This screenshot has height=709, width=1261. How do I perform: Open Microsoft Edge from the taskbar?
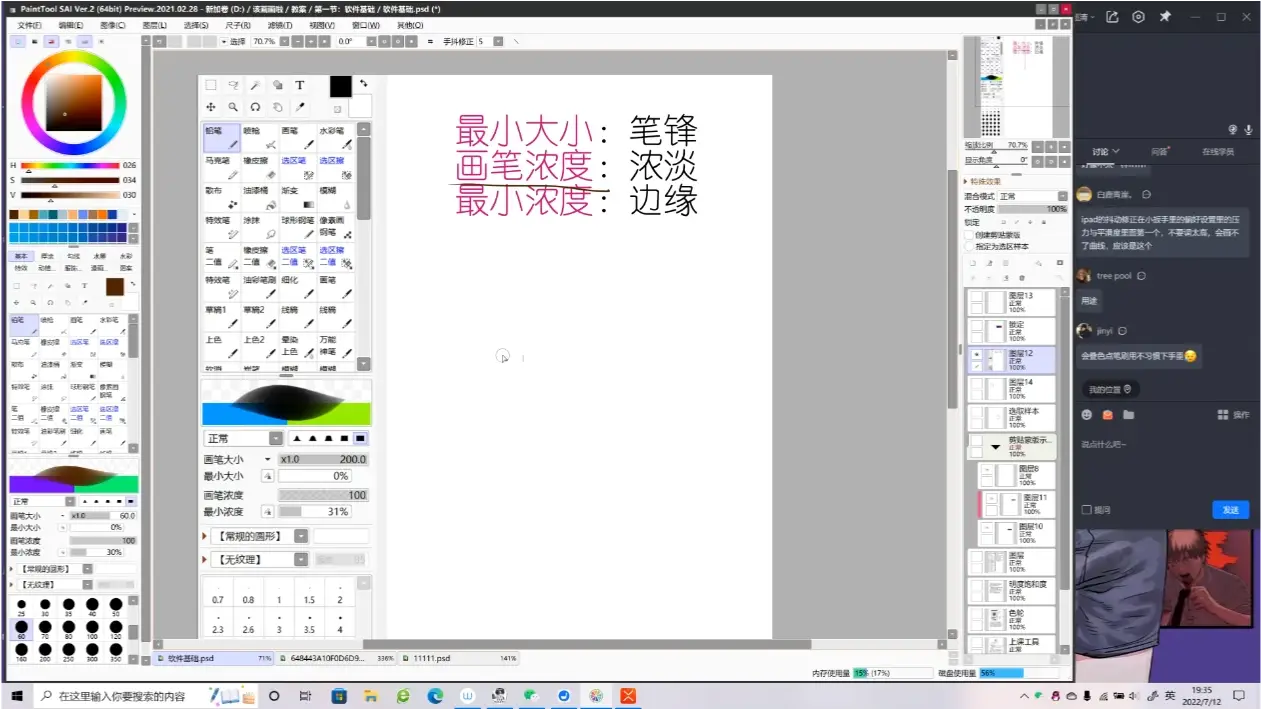(435, 695)
